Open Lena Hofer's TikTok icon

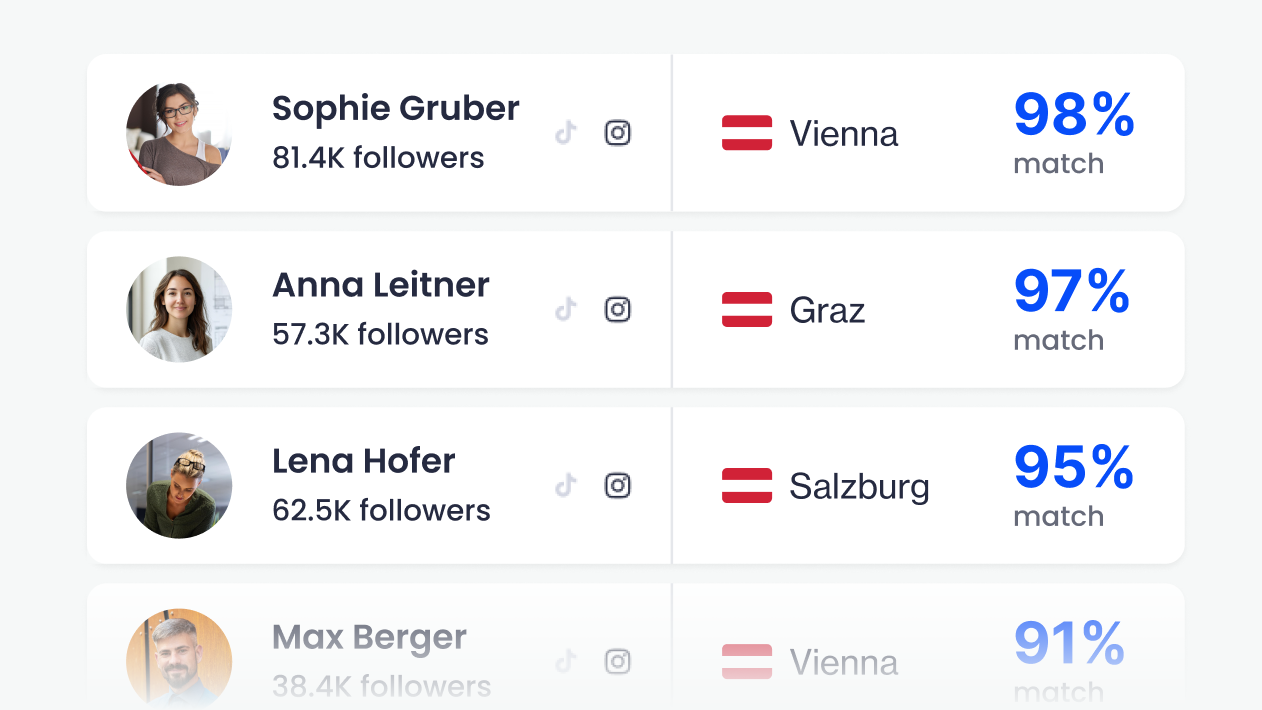[x=567, y=485]
